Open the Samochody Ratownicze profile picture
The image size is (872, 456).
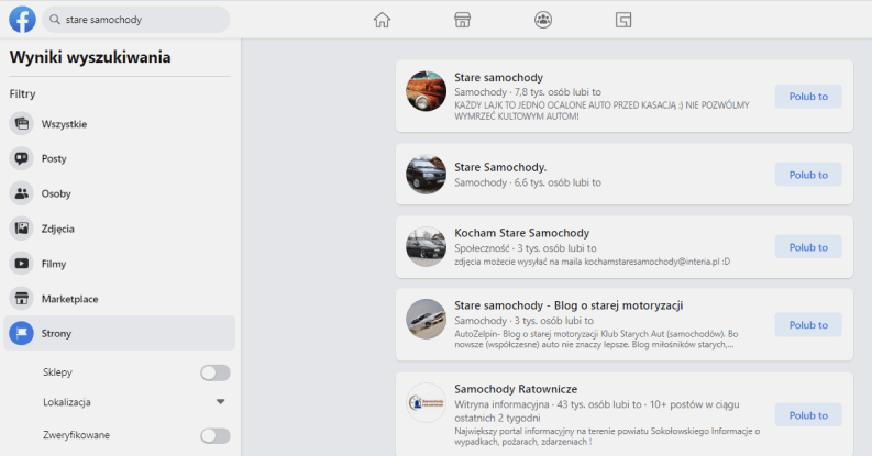(x=426, y=403)
